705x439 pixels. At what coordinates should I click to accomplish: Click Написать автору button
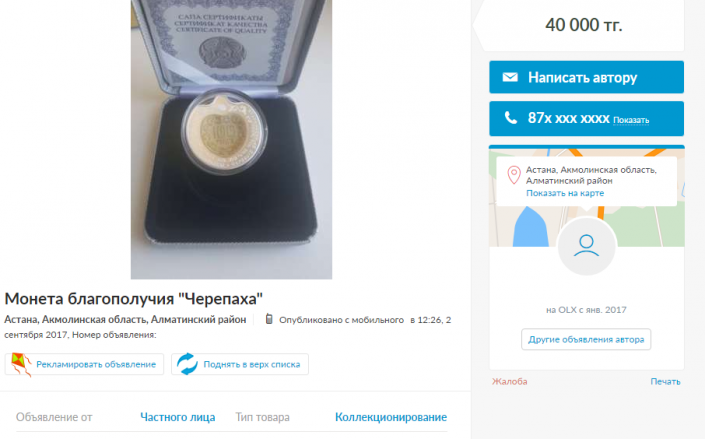point(586,77)
